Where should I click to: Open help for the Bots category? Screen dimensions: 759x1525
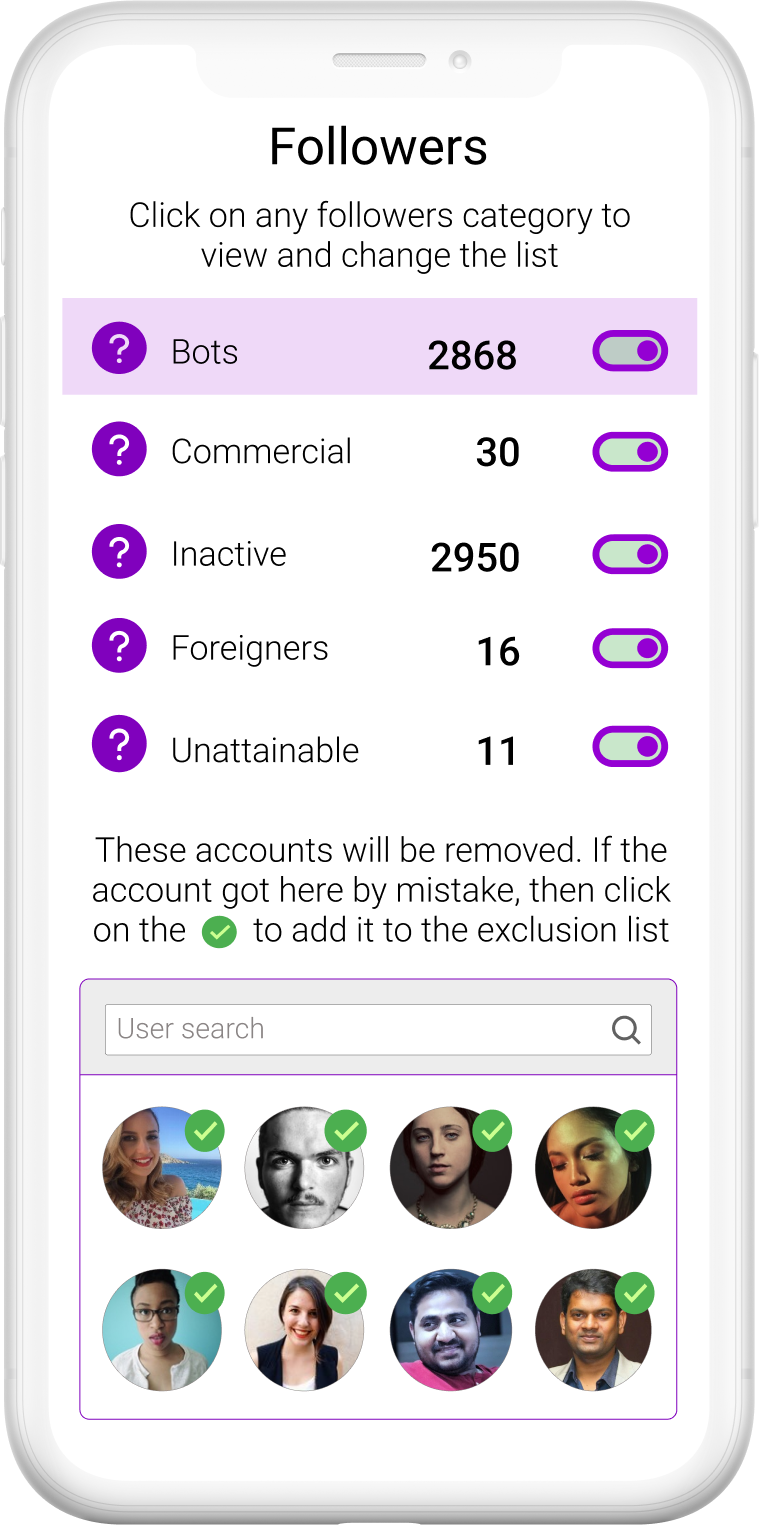[119, 347]
